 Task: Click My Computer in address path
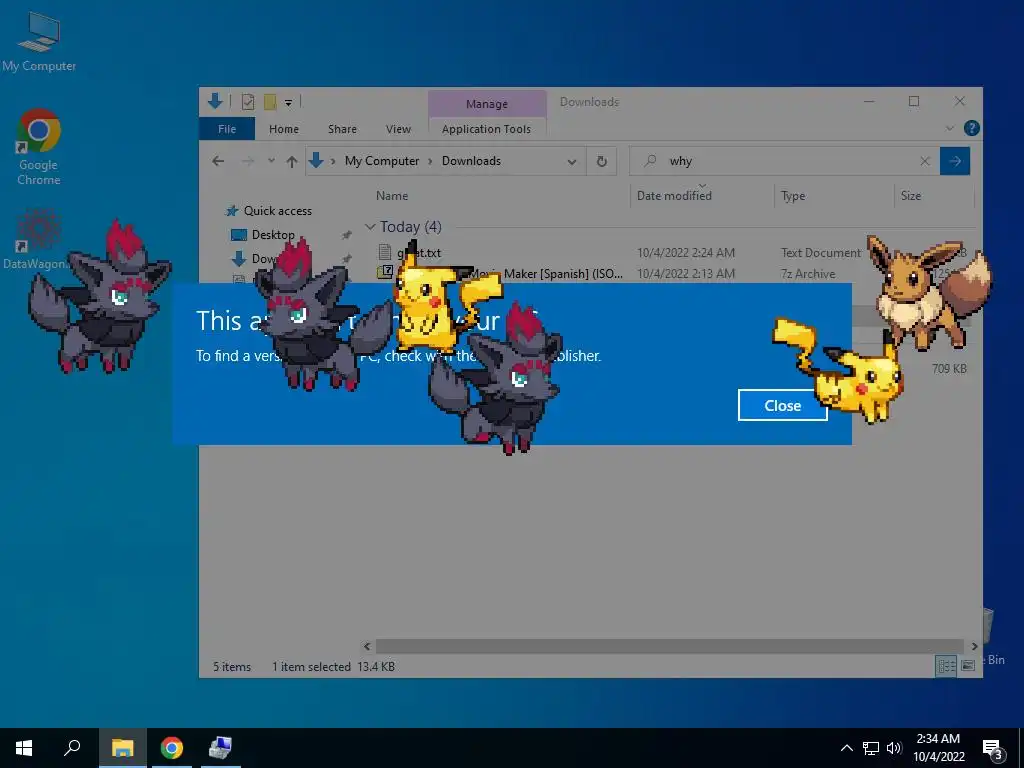(381, 161)
